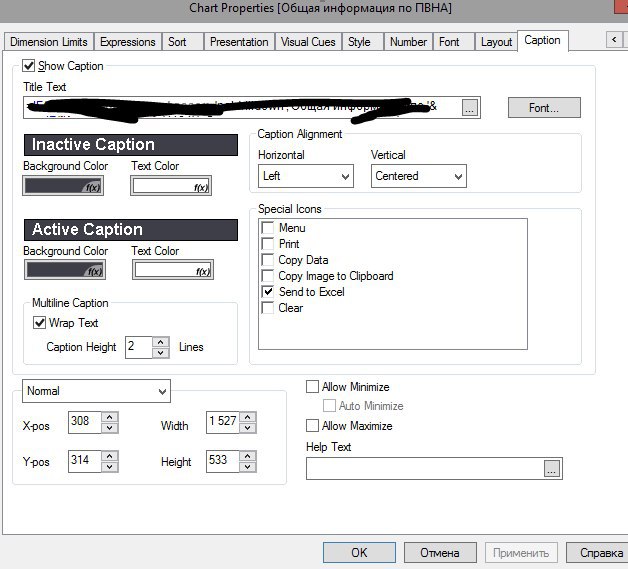Increase Caption Height with up spinner

161,342
